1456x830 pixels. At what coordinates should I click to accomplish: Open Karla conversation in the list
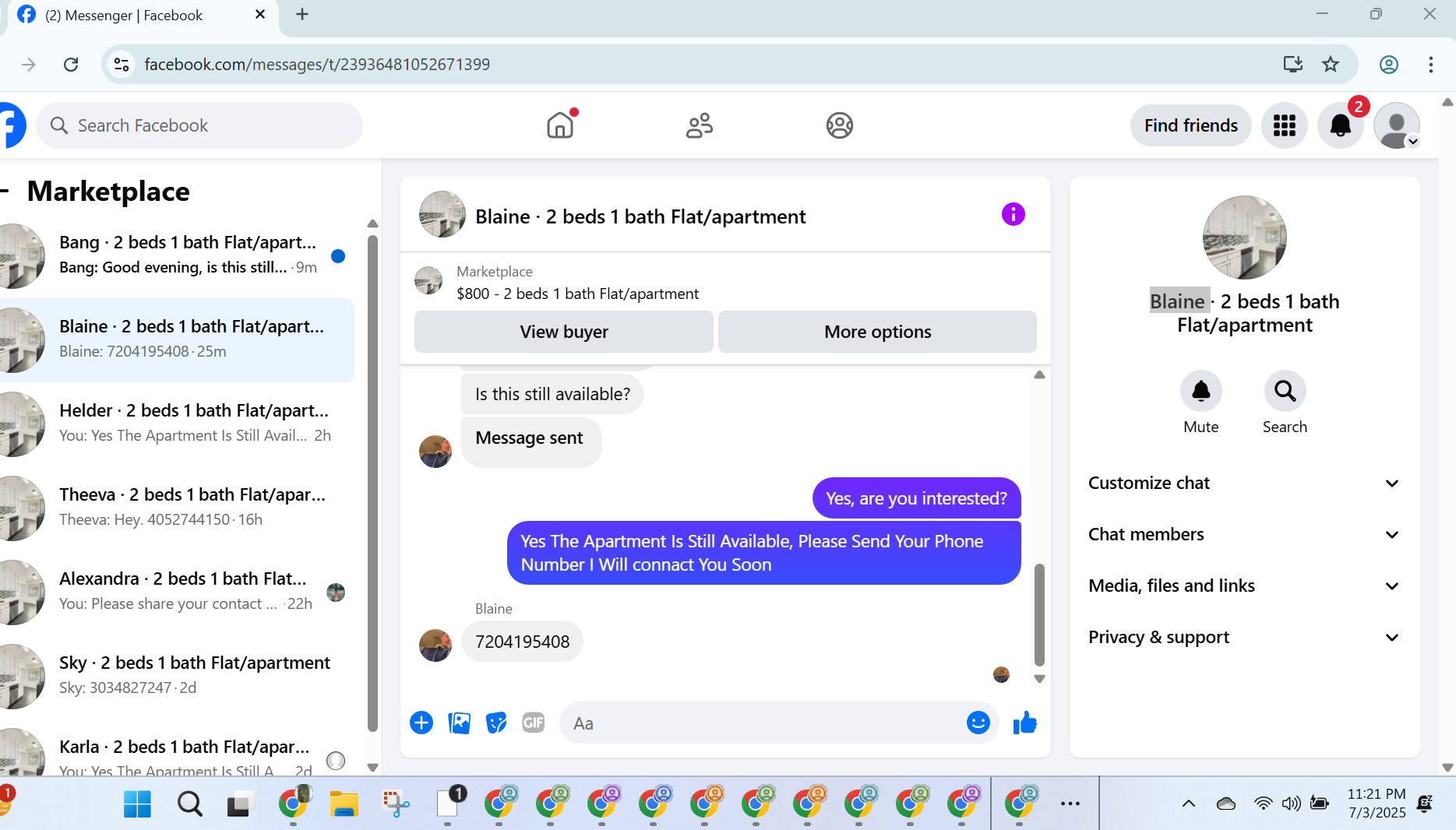coord(177,748)
